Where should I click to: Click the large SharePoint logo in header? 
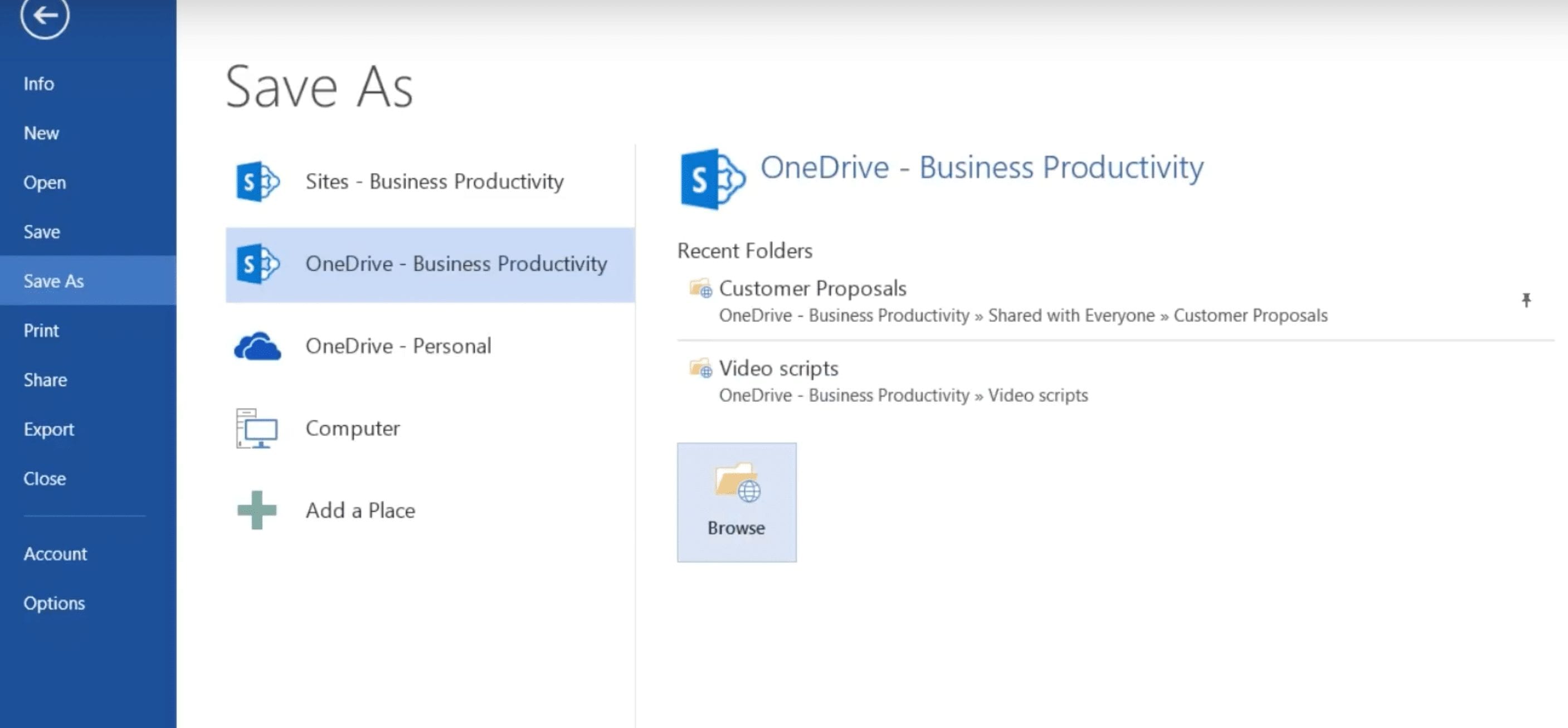pyautogui.click(x=712, y=179)
